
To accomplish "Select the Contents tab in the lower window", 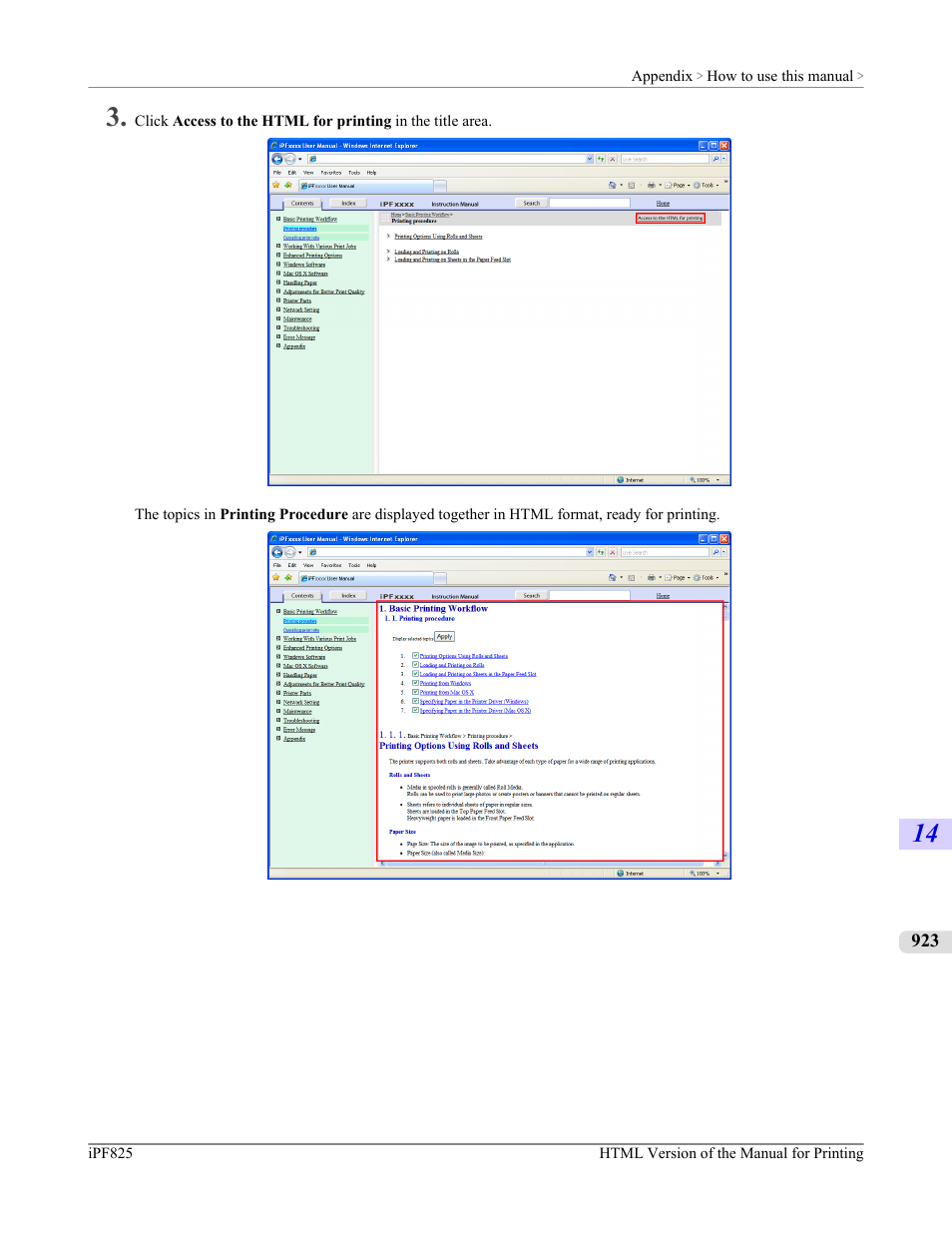I will click(x=302, y=595).
